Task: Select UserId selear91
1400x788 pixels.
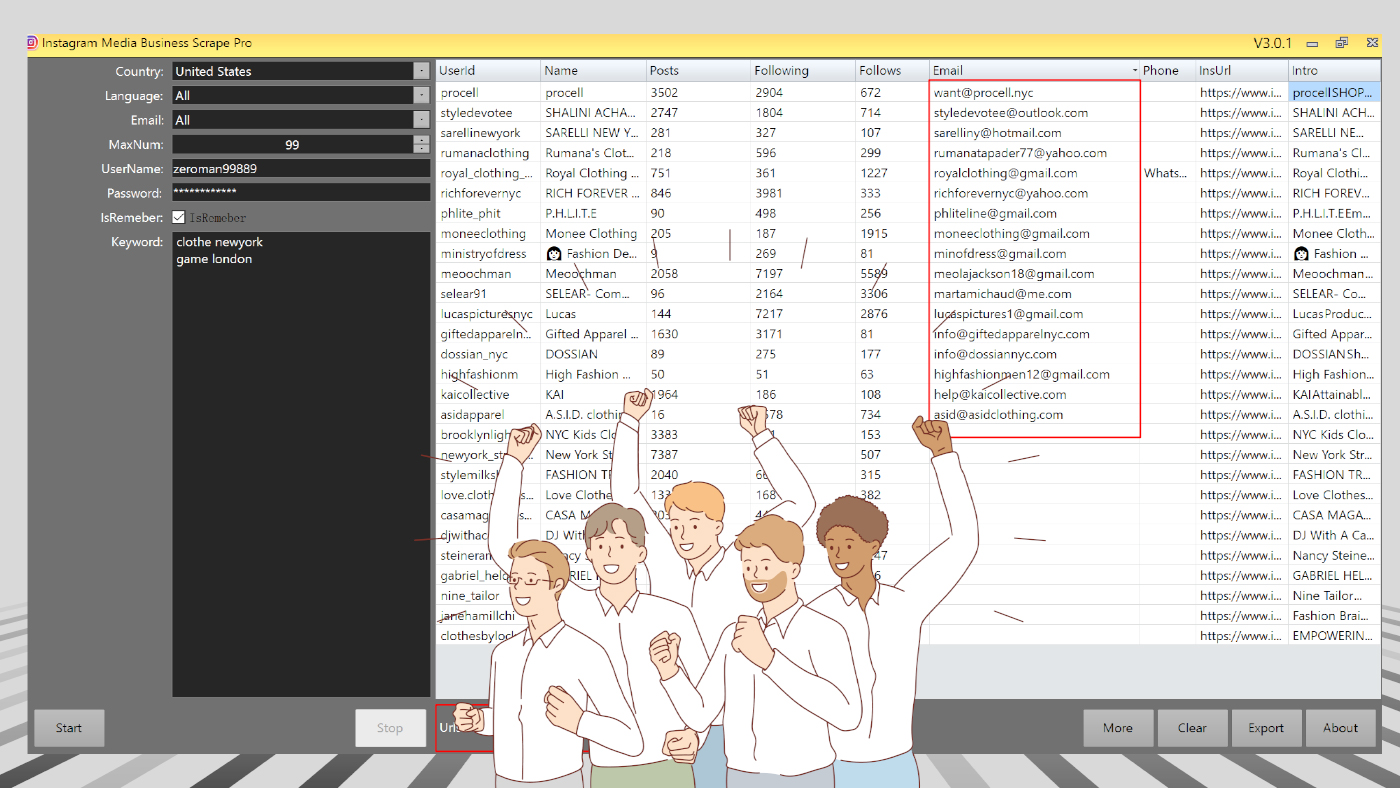Action: [488, 294]
